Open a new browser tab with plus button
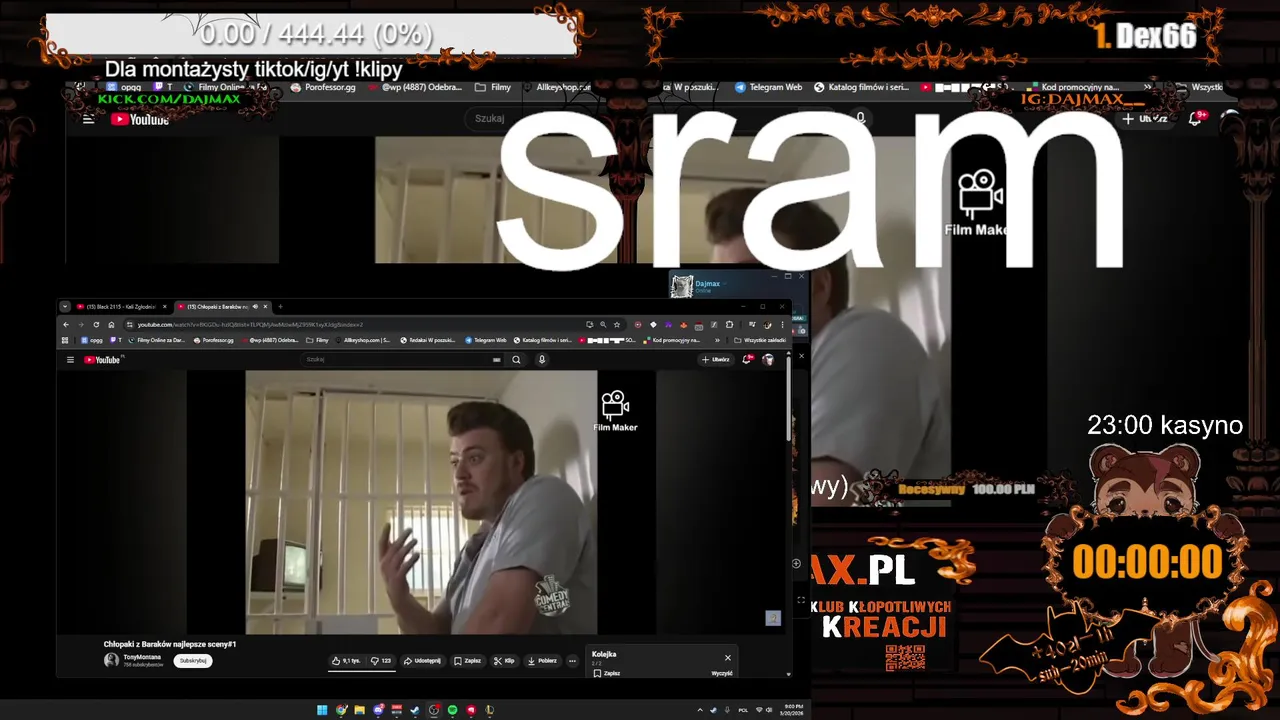This screenshot has height=720, width=1280. point(280,307)
